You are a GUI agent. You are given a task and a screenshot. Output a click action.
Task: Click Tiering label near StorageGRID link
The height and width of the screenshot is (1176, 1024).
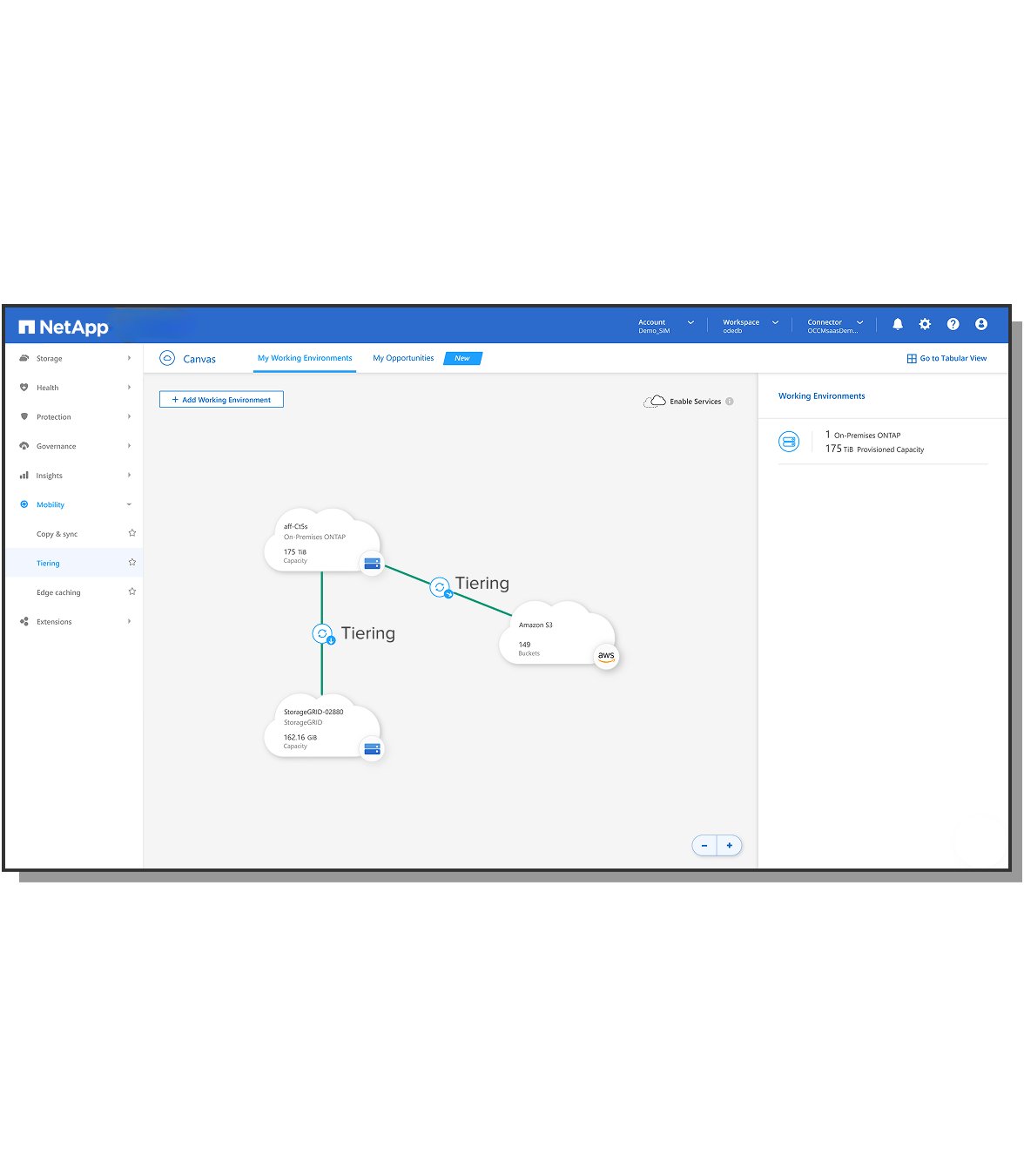[x=368, y=633]
